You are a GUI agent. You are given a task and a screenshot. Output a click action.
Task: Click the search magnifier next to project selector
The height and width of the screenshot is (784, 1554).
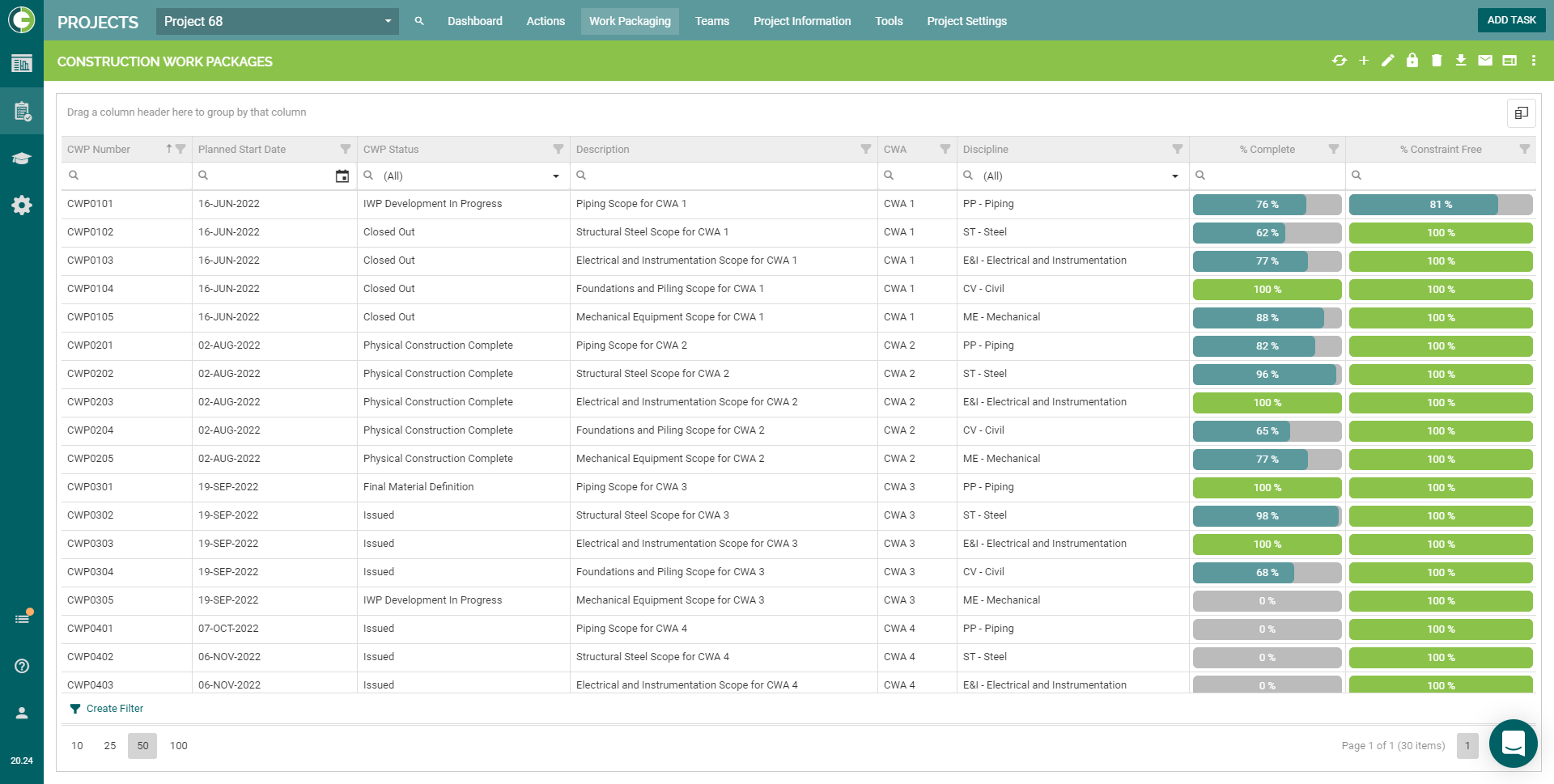[x=419, y=21]
